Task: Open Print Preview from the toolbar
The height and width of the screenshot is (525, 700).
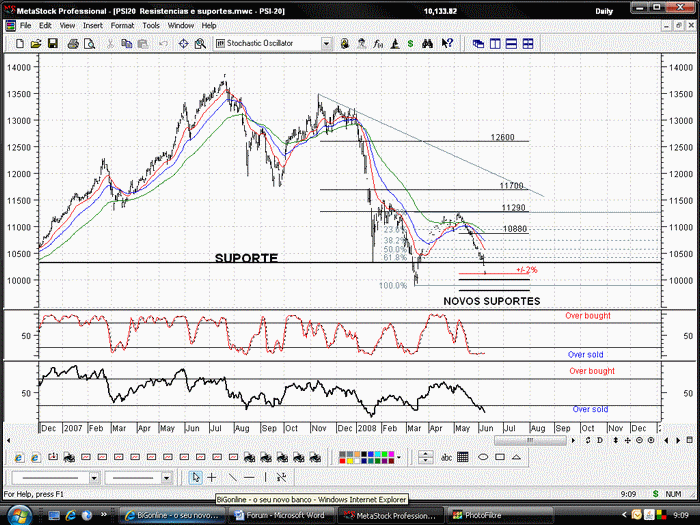Action: (x=90, y=44)
